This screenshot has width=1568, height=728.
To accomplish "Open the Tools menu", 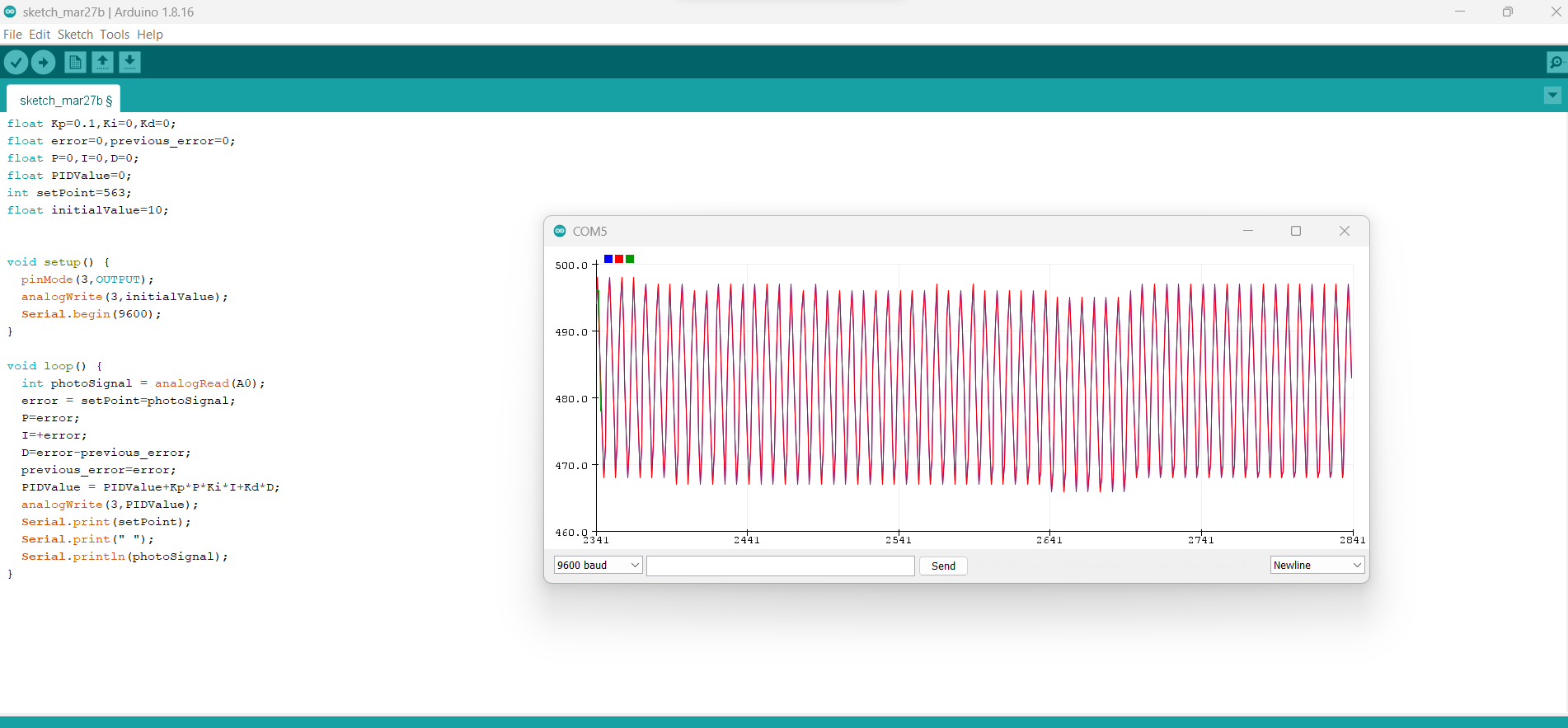I will pyautogui.click(x=115, y=35).
